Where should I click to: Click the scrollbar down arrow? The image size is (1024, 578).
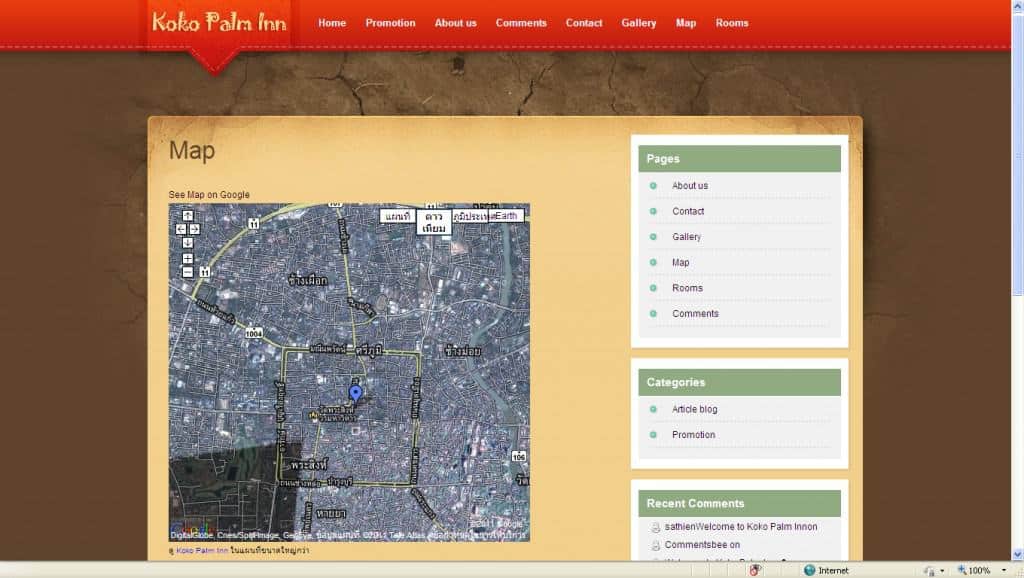(x=1017, y=554)
